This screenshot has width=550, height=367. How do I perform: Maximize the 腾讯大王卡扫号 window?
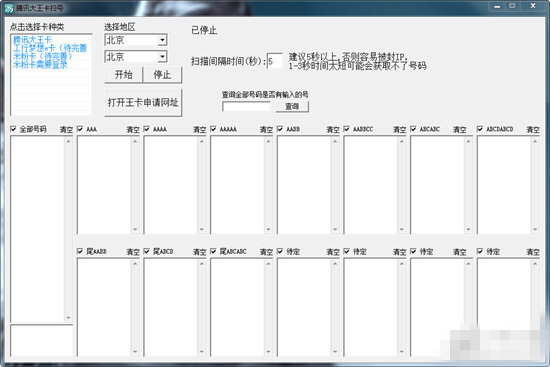point(512,6)
